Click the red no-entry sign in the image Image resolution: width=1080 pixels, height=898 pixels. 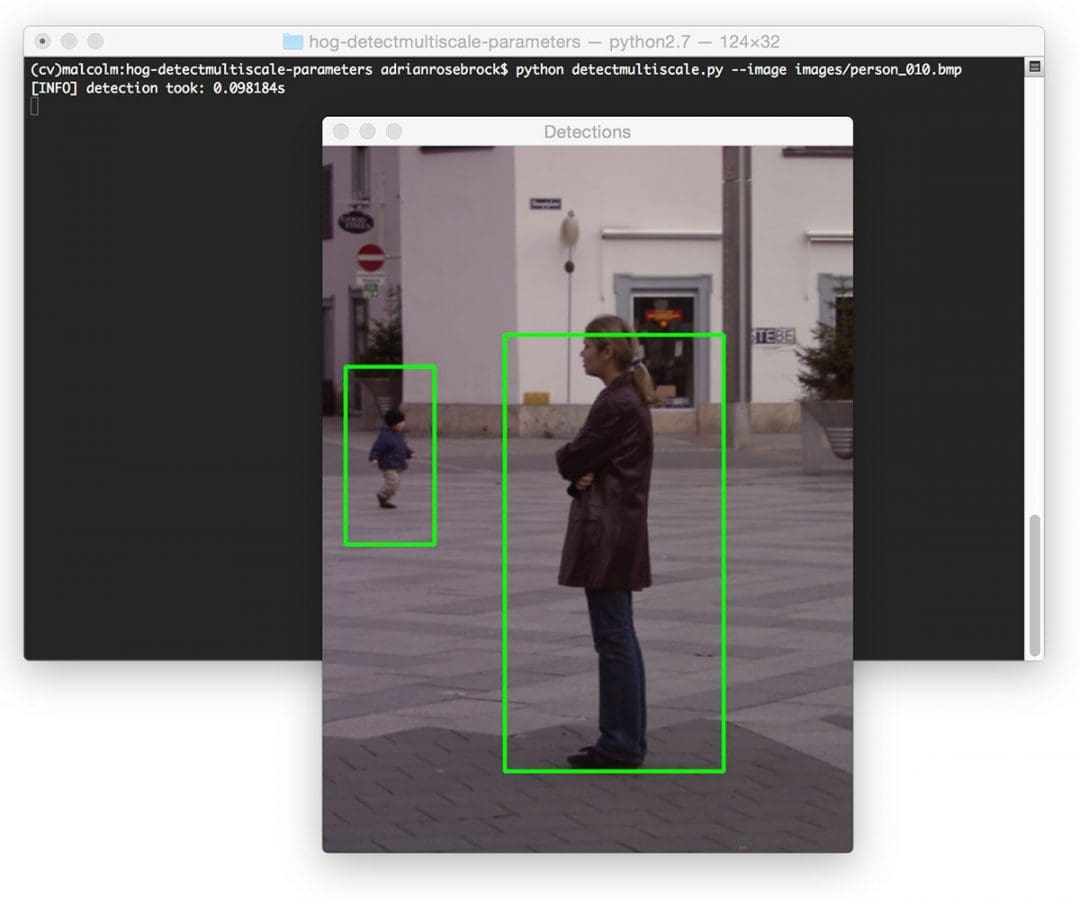[371, 258]
